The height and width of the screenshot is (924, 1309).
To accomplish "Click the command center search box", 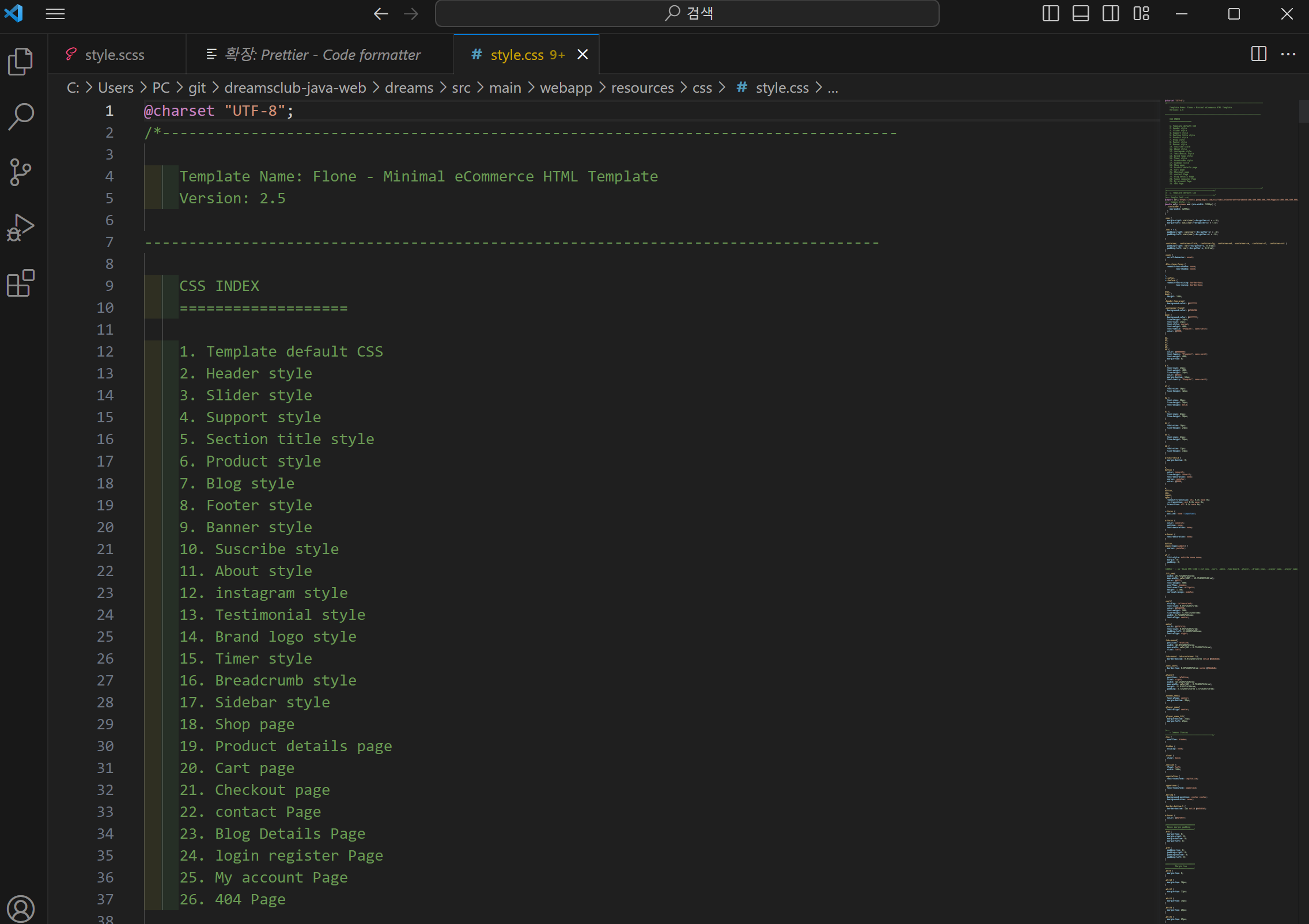I will tap(687, 14).
